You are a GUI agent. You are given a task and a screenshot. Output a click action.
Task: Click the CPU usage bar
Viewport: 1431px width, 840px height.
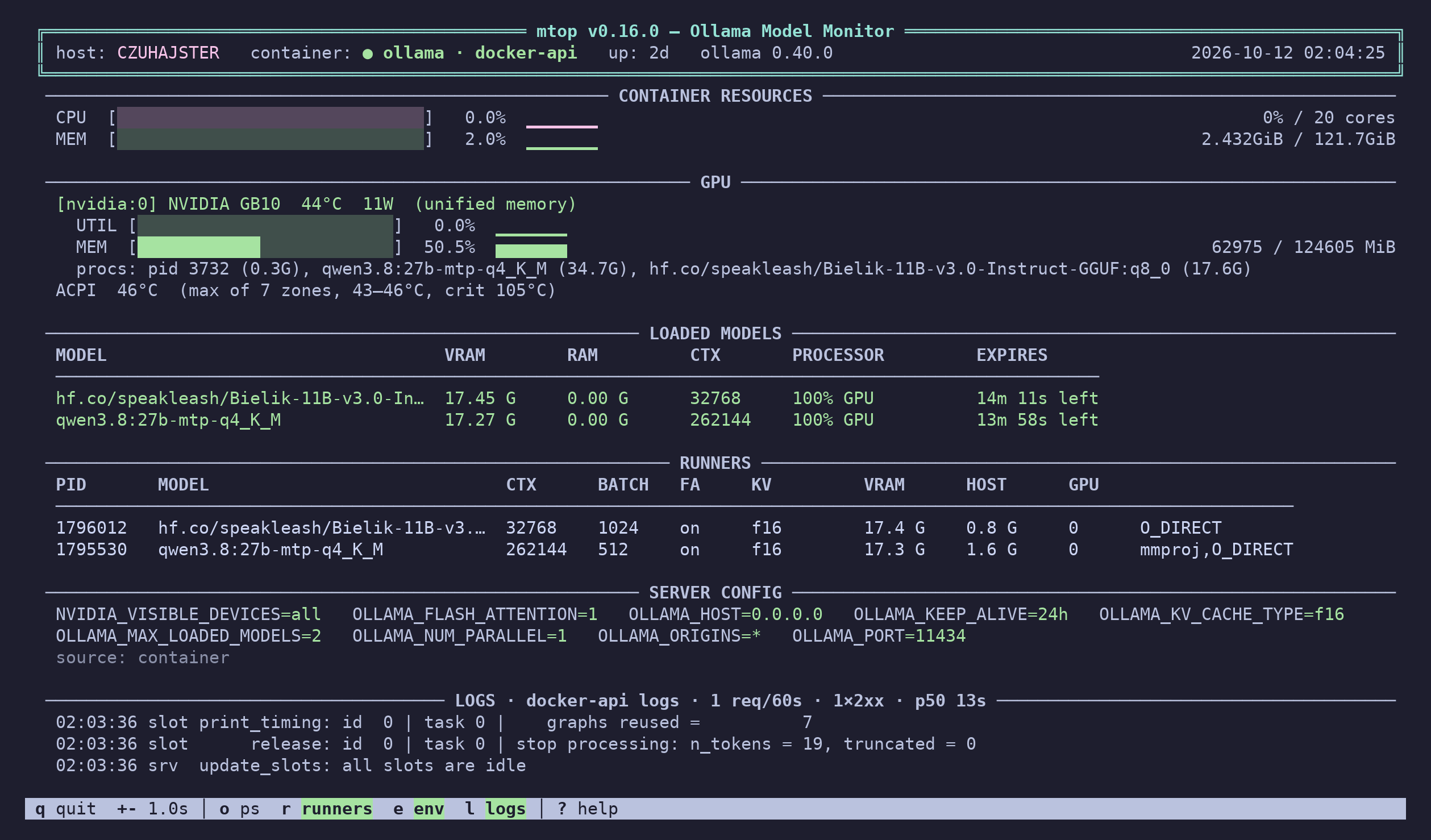pyautogui.click(x=270, y=118)
